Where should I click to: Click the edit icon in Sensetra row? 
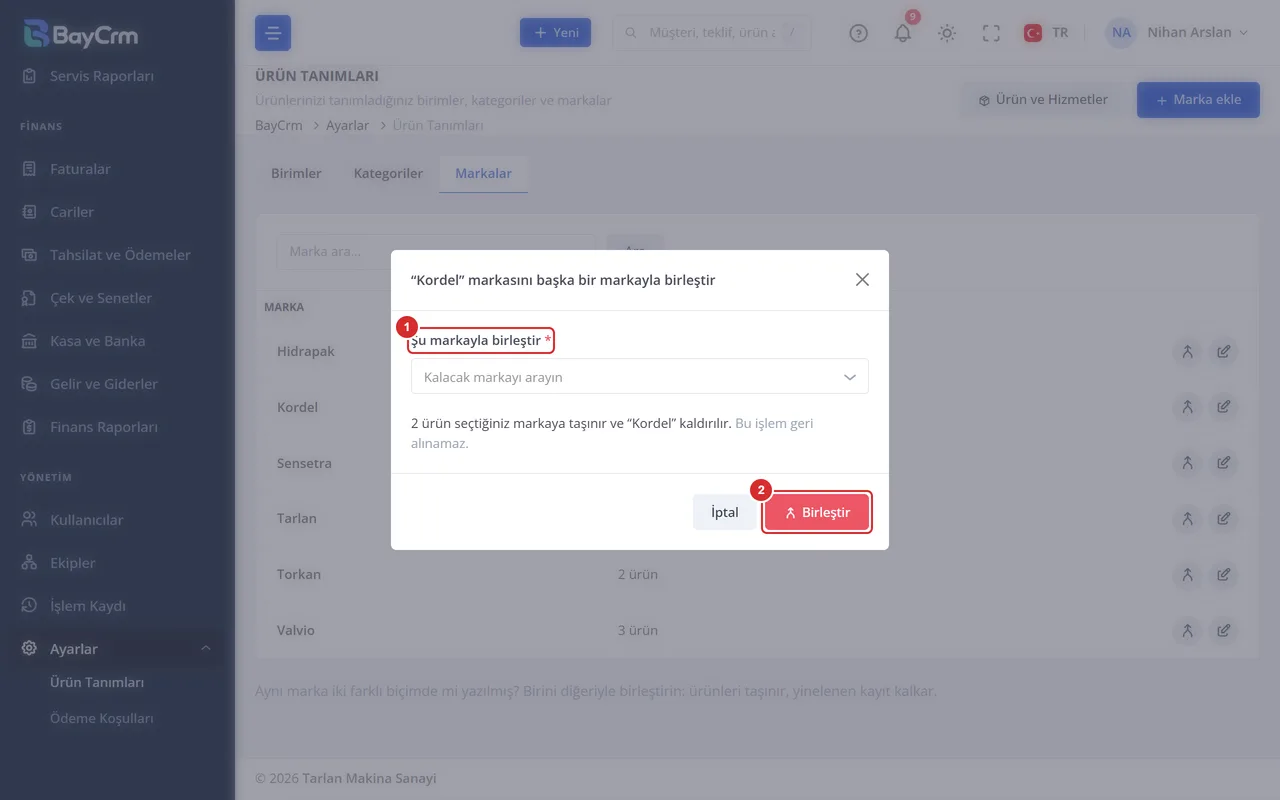click(x=1223, y=463)
